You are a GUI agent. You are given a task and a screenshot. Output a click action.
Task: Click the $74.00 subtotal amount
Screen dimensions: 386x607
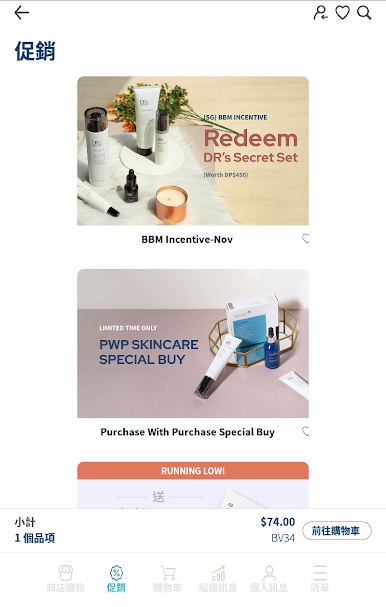tap(278, 522)
